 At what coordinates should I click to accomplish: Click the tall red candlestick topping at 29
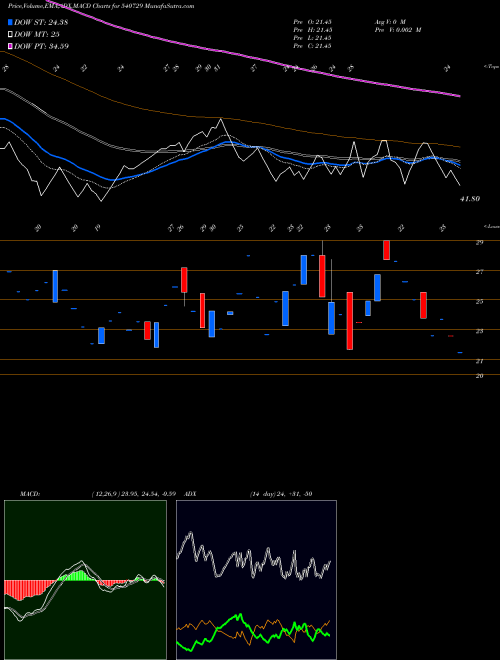(386, 250)
